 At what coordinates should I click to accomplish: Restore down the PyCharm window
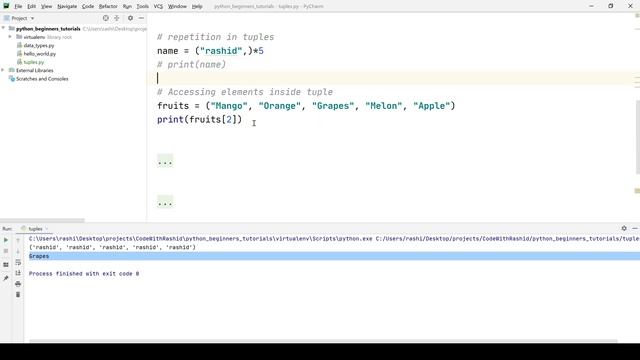click(611, 6)
